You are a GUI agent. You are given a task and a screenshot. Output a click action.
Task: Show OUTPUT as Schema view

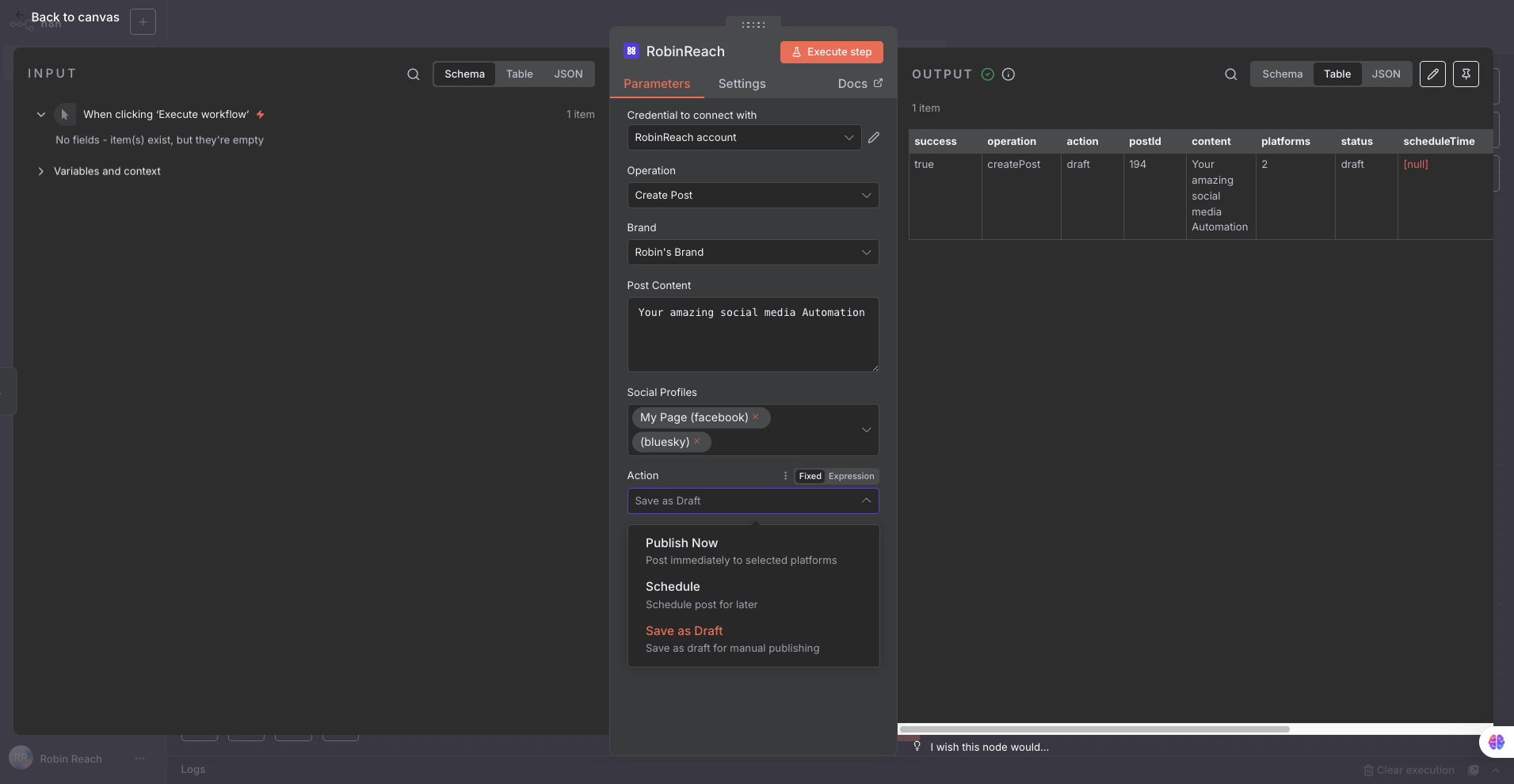1283,74
